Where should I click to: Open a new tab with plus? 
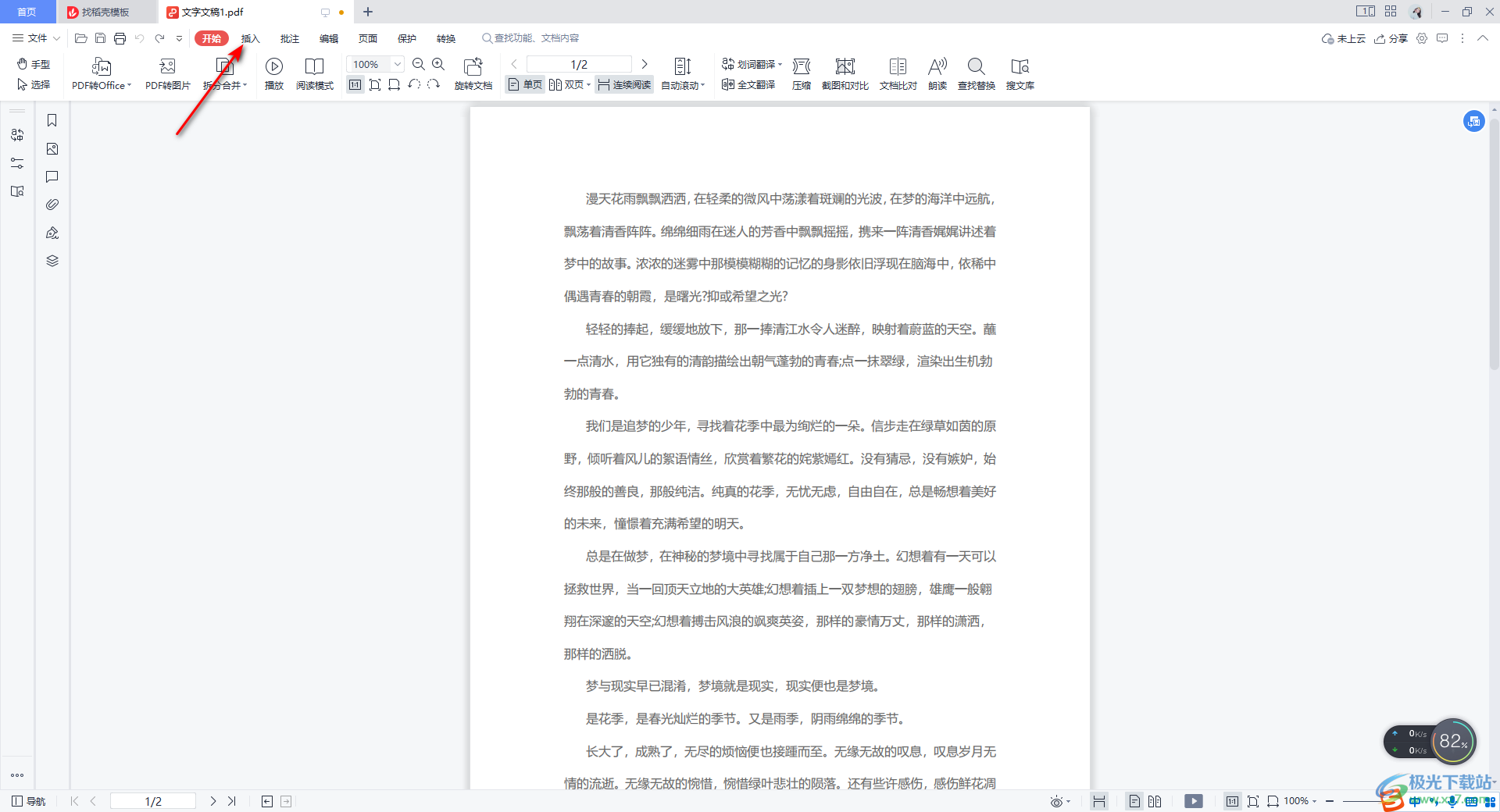point(368,12)
